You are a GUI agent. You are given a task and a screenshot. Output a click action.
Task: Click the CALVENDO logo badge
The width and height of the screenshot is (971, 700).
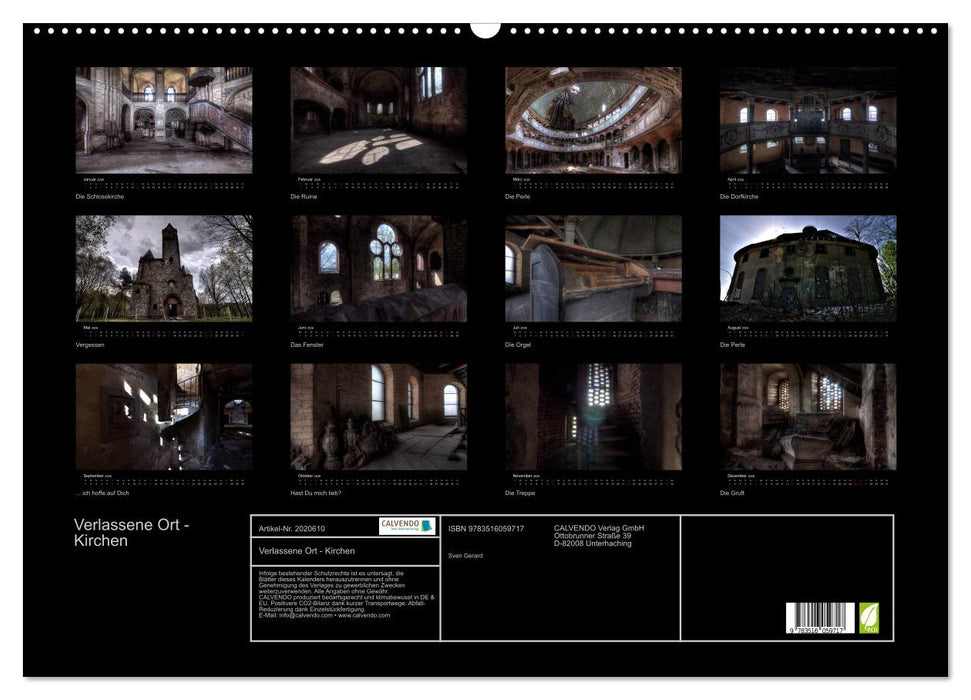click(407, 526)
